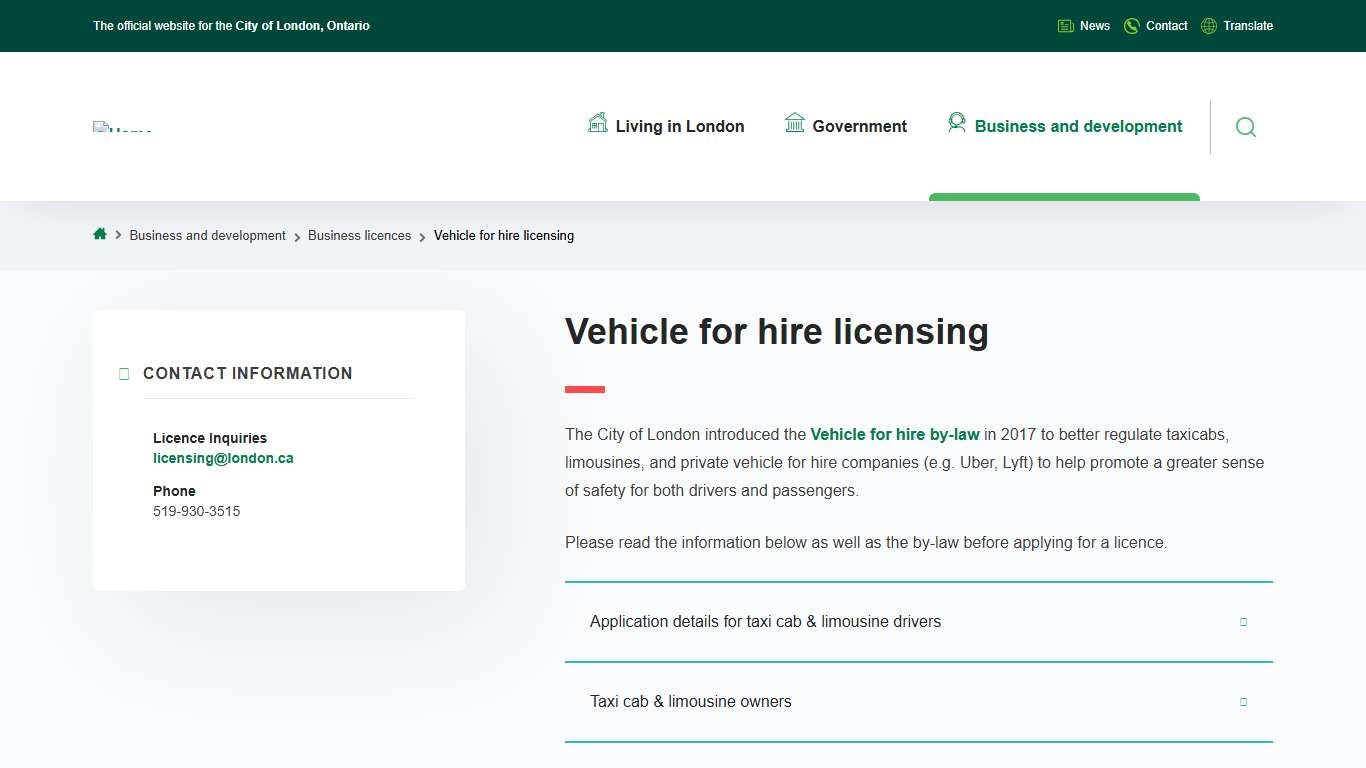Click the green button below the navigation

[1063, 196]
